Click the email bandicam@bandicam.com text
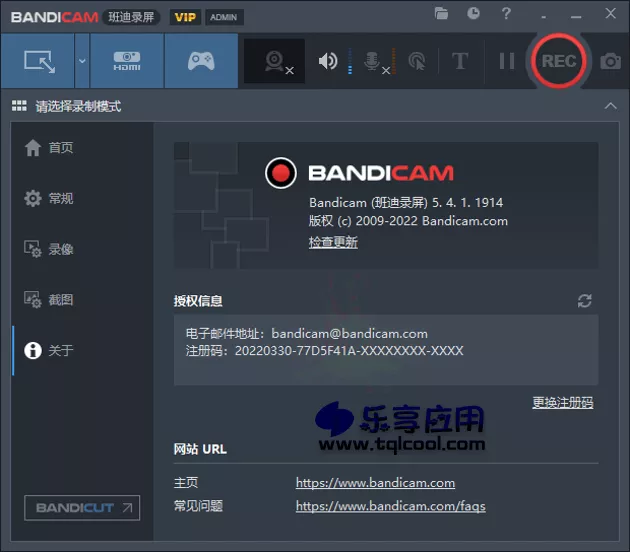 point(350,333)
